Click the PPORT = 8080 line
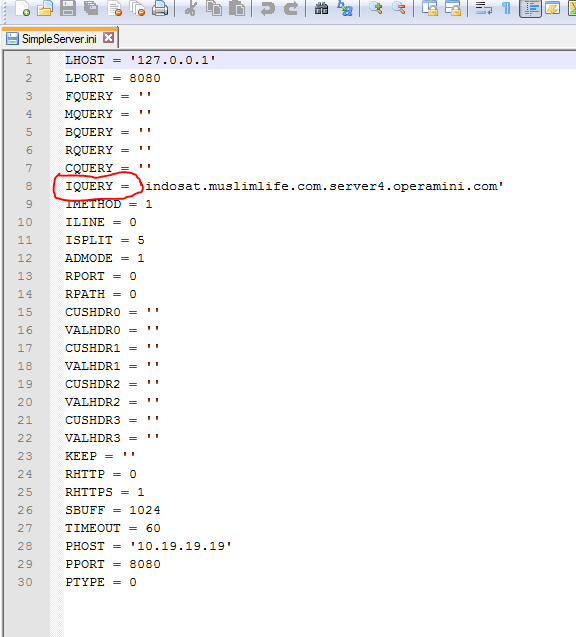Viewport: 576px width, 637px height. (113, 564)
